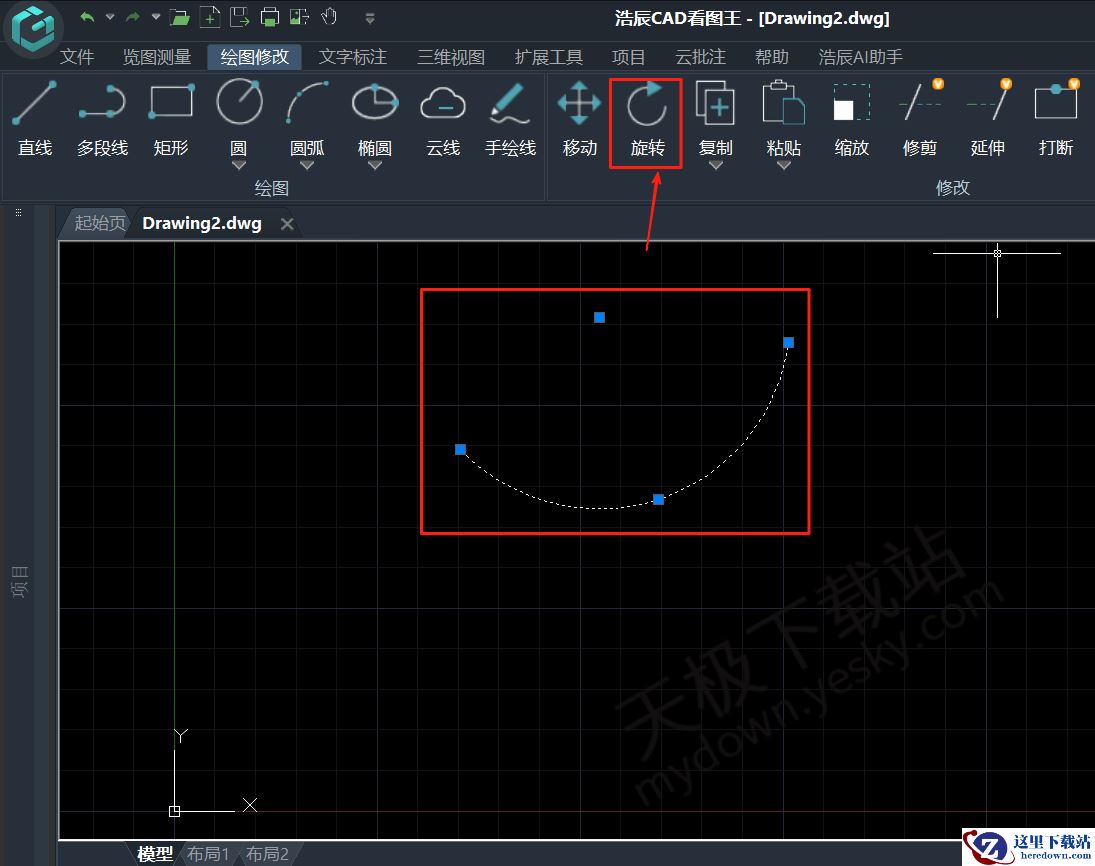Screen dimensions: 1095x866
Task: Select the 延伸 extend tool
Action: pyautogui.click(x=987, y=117)
